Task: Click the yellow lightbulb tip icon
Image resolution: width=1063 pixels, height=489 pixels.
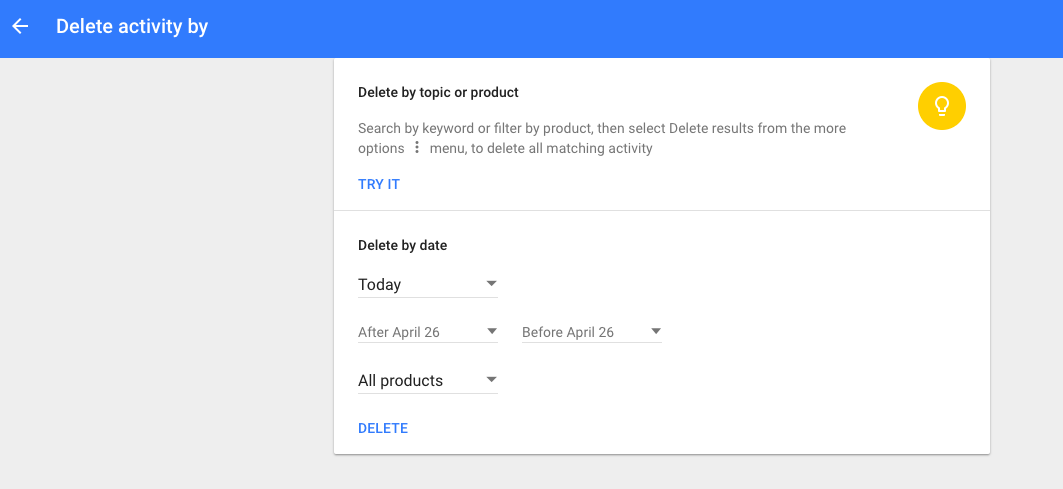Action: [x=942, y=106]
